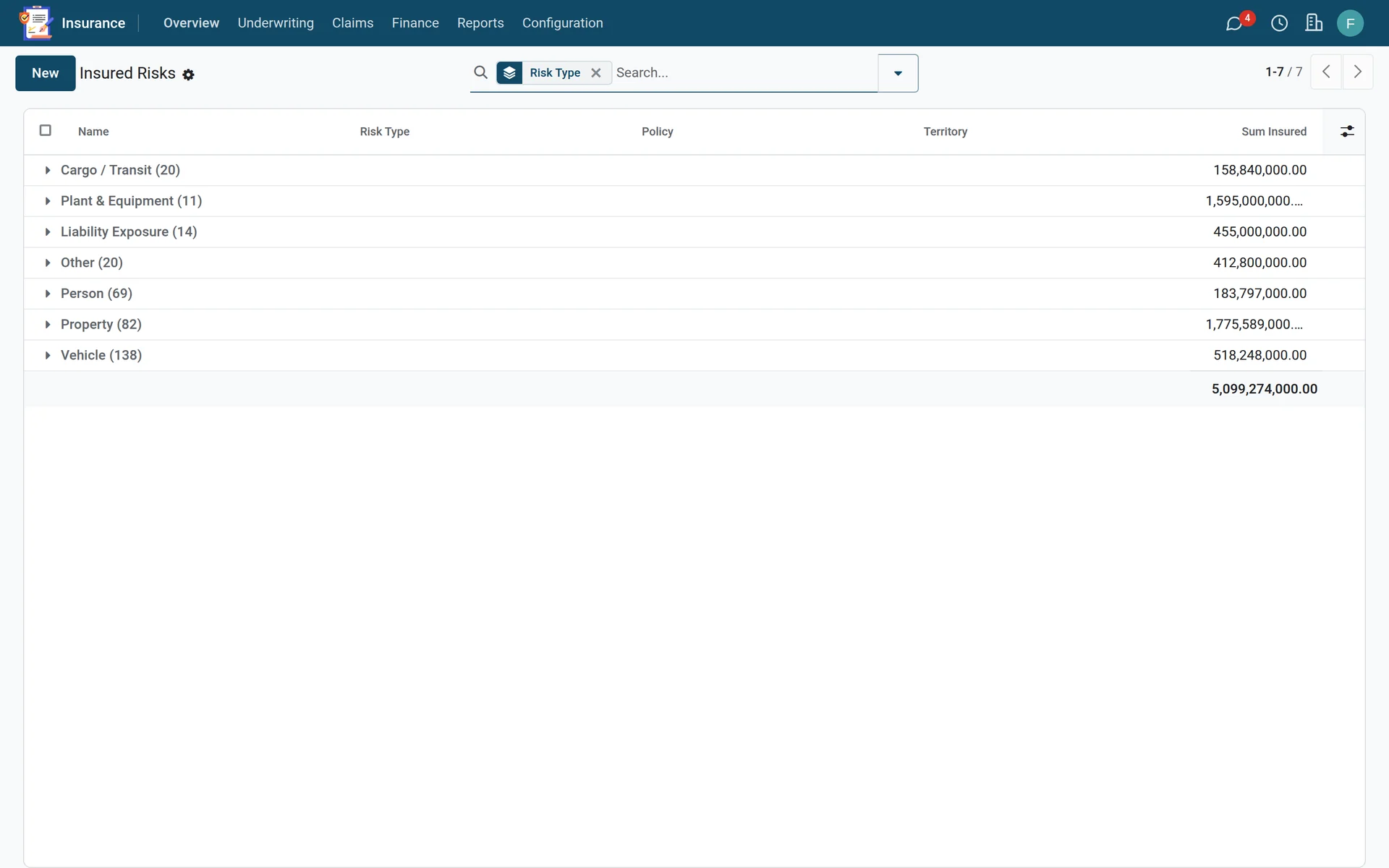The image size is (1389, 868).
Task: Go to the previous page arrow
Action: [1326, 72]
